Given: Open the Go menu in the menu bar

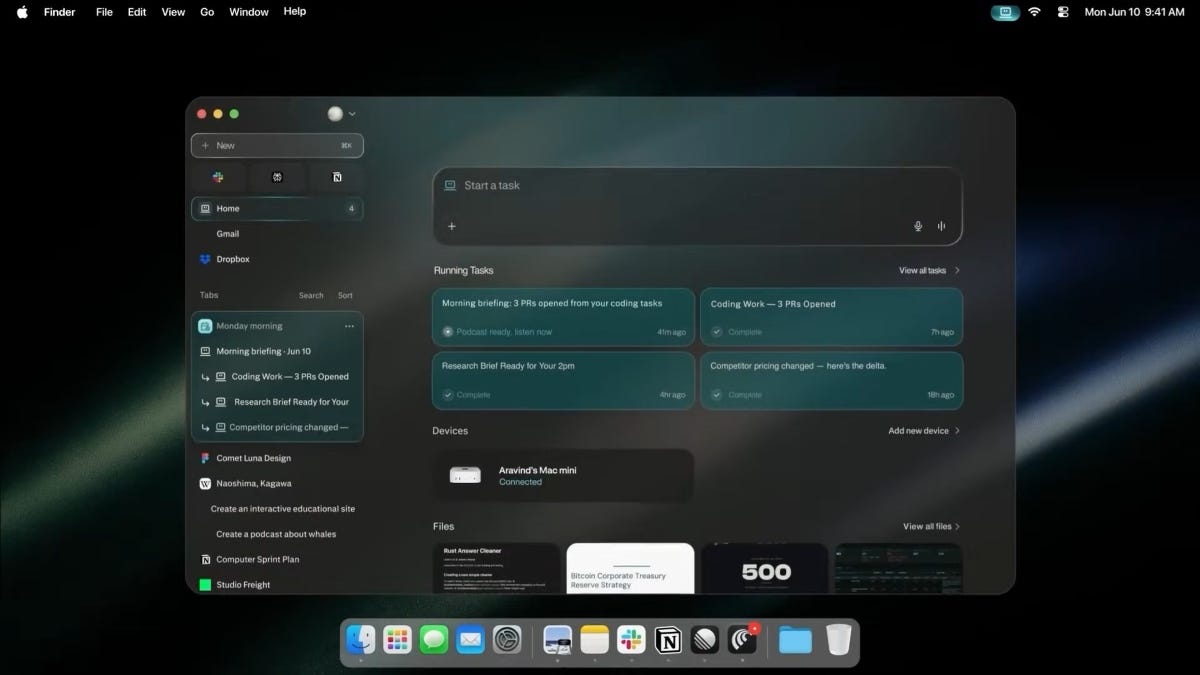Looking at the screenshot, I should [206, 11].
